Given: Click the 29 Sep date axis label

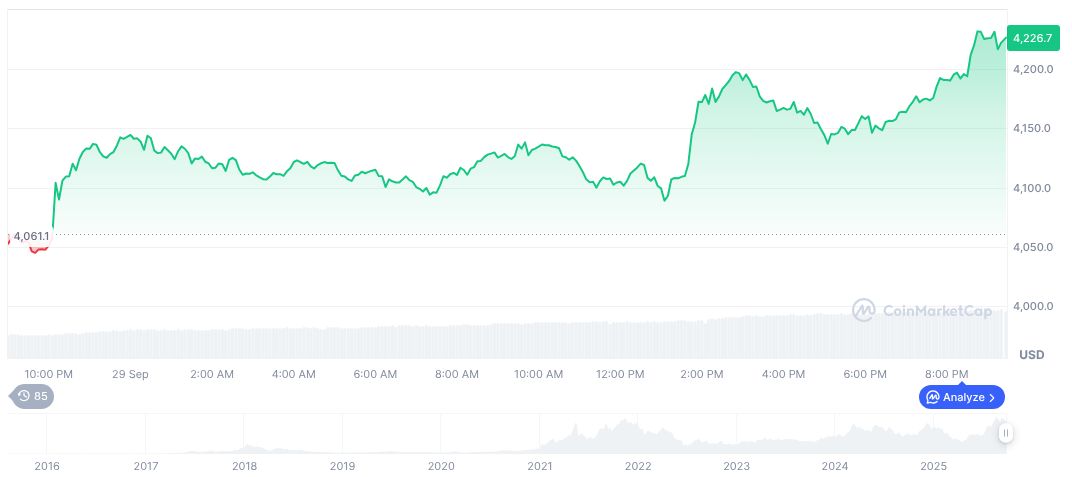Looking at the screenshot, I should tap(131, 374).
